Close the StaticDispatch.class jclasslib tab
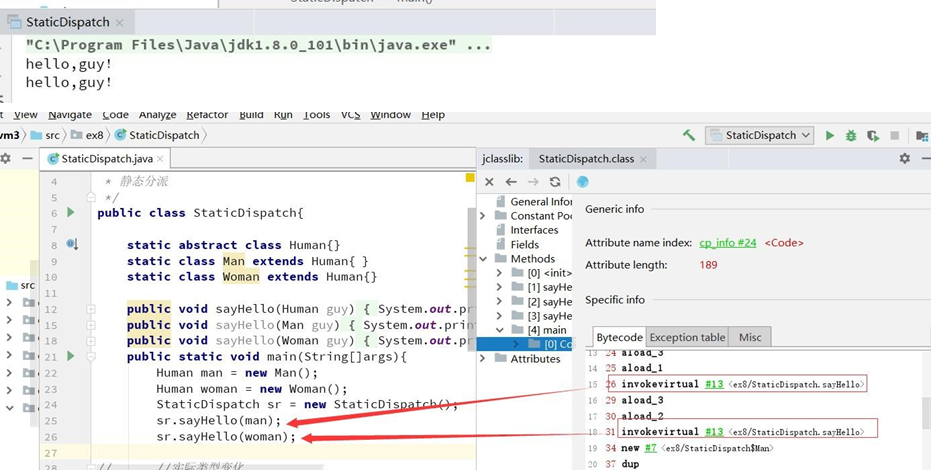The height and width of the screenshot is (470, 931). tap(644, 159)
